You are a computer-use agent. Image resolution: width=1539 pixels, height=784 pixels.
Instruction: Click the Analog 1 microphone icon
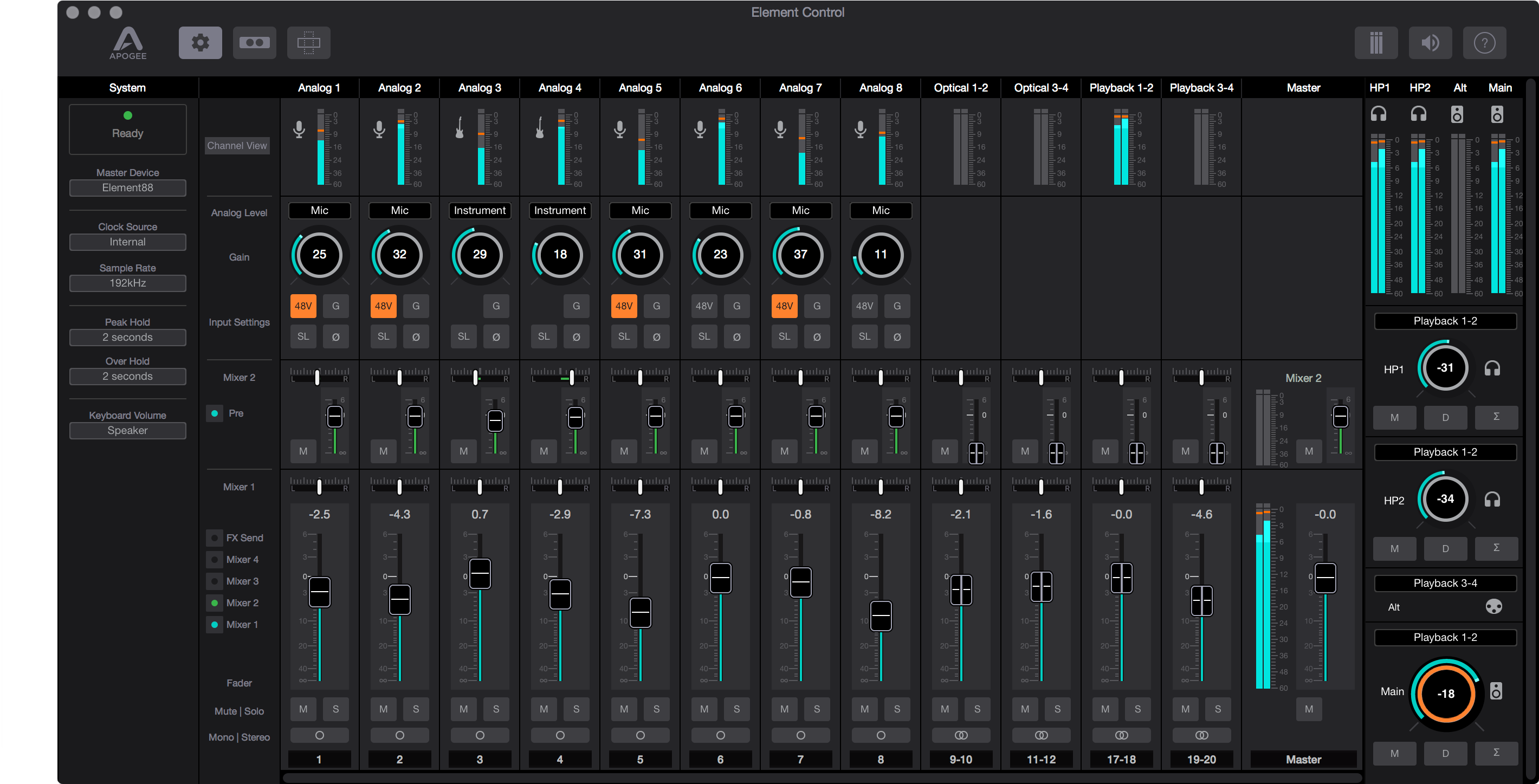pyautogui.click(x=299, y=129)
